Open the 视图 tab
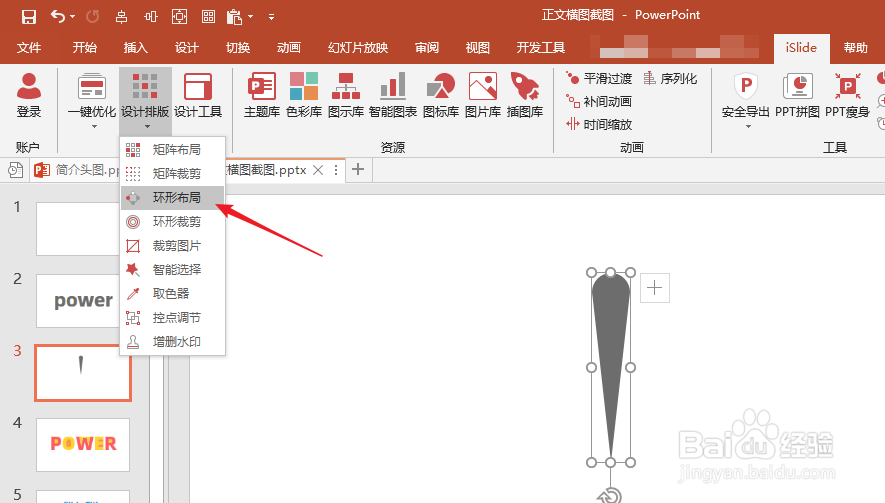 [x=477, y=48]
